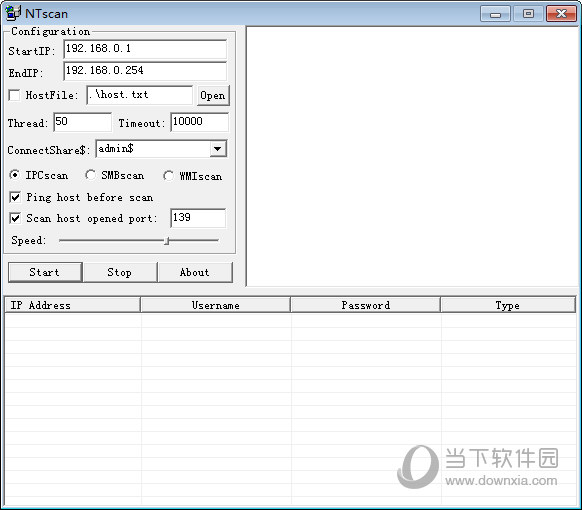Close the NTscan window
Viewport: 582px width, 510px height.
[x=561, y=14]
